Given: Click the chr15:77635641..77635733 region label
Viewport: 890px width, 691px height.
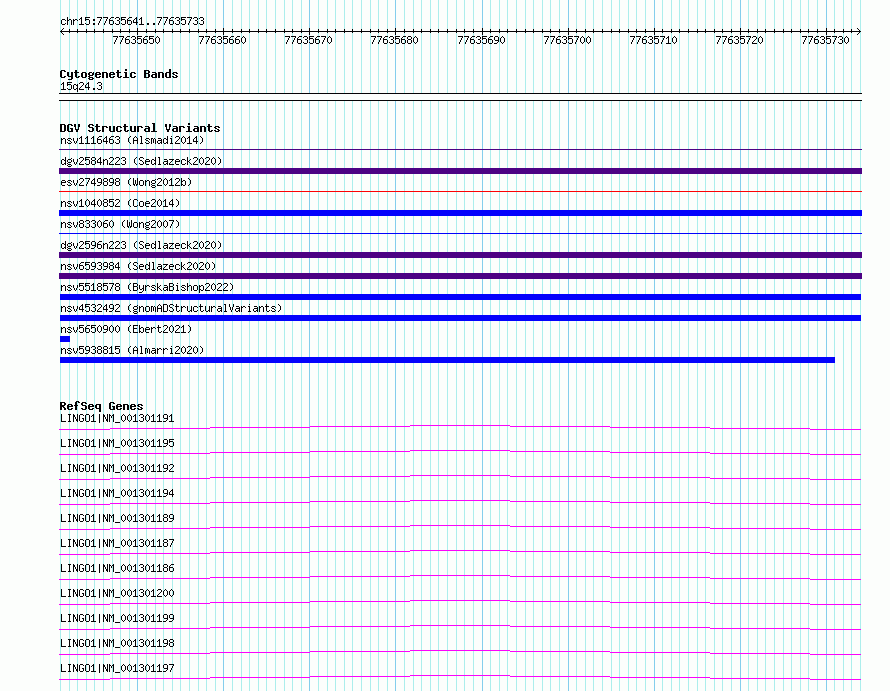Looking at the screenshot, I should tap(132, 21).
